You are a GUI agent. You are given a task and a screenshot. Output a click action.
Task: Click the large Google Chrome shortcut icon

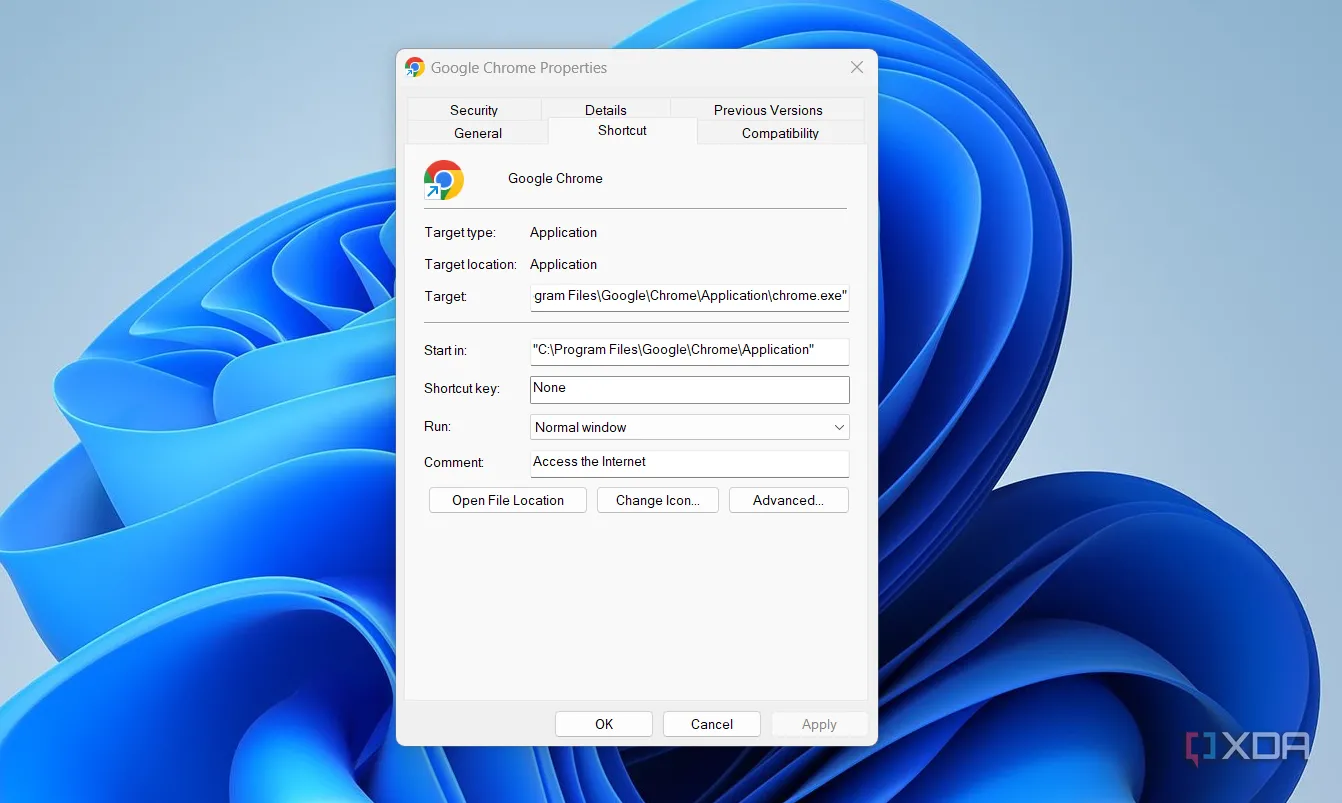[x=443, y=180]
